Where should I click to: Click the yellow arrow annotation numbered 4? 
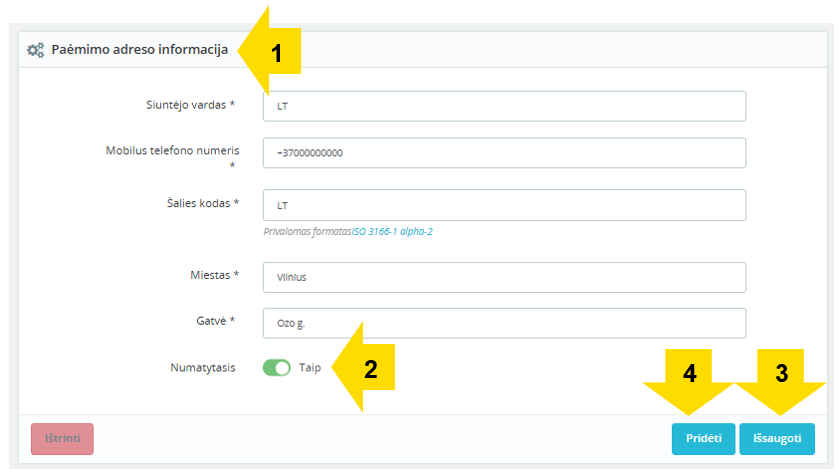(688, 381)
